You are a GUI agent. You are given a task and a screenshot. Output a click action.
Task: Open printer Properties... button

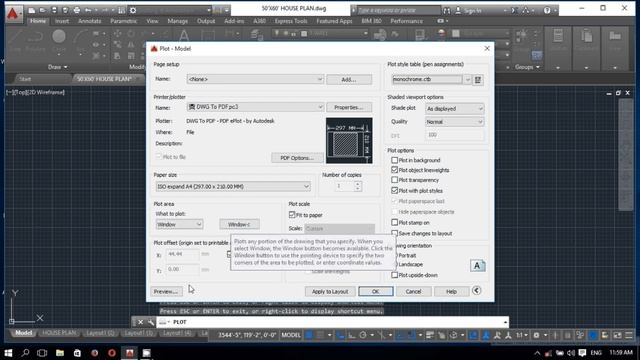[349, 107]
